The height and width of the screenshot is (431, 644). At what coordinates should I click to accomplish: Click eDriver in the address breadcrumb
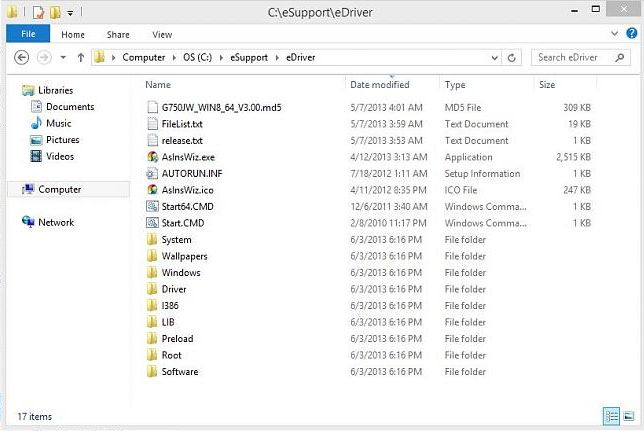coord(301,58)
